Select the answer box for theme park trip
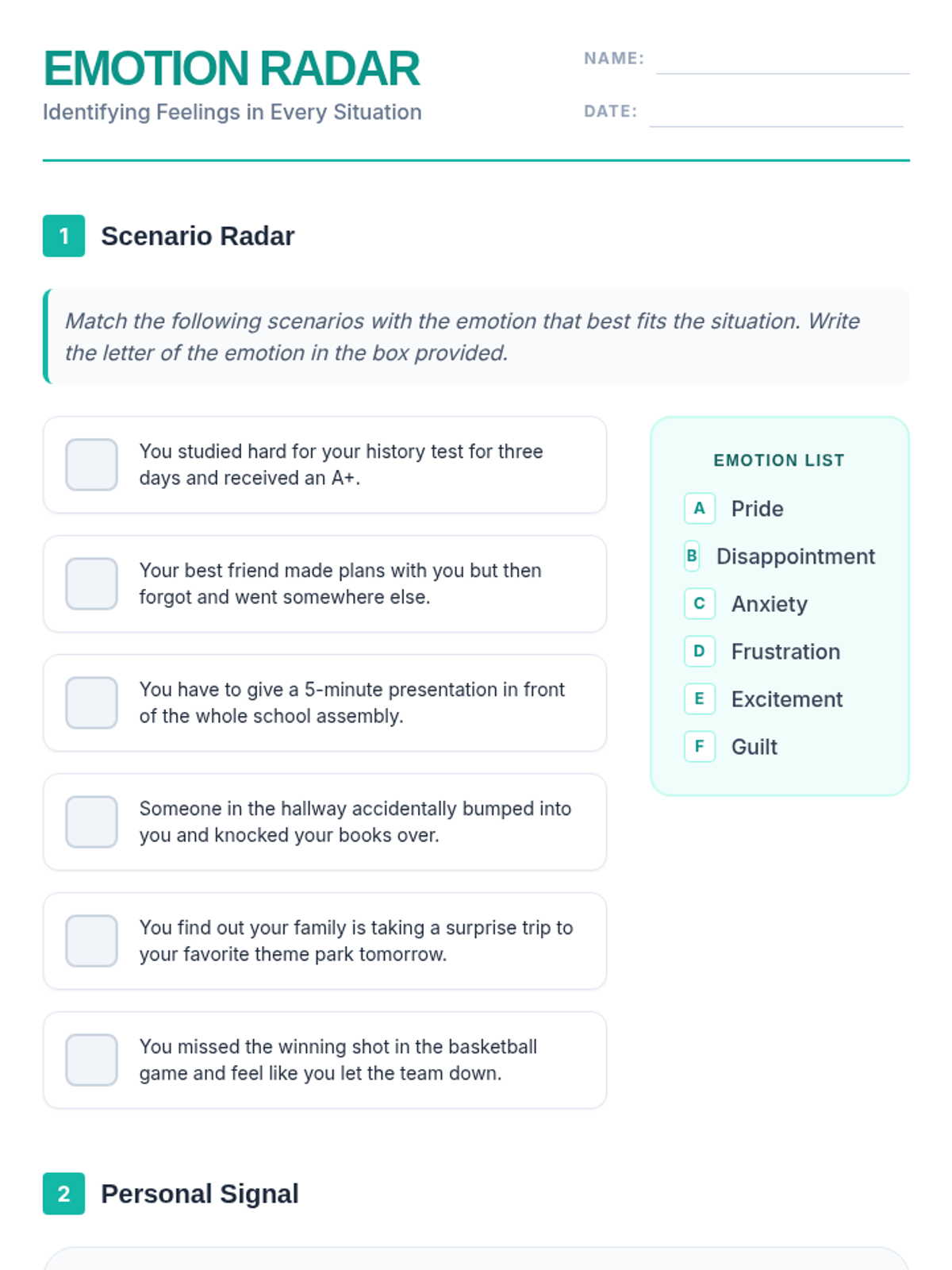 91,941
